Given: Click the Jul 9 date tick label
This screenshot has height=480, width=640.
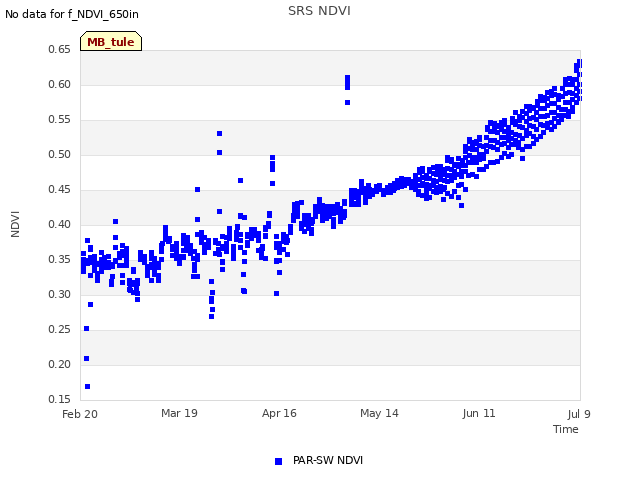Looking at the screenshot, I should 579,414.
